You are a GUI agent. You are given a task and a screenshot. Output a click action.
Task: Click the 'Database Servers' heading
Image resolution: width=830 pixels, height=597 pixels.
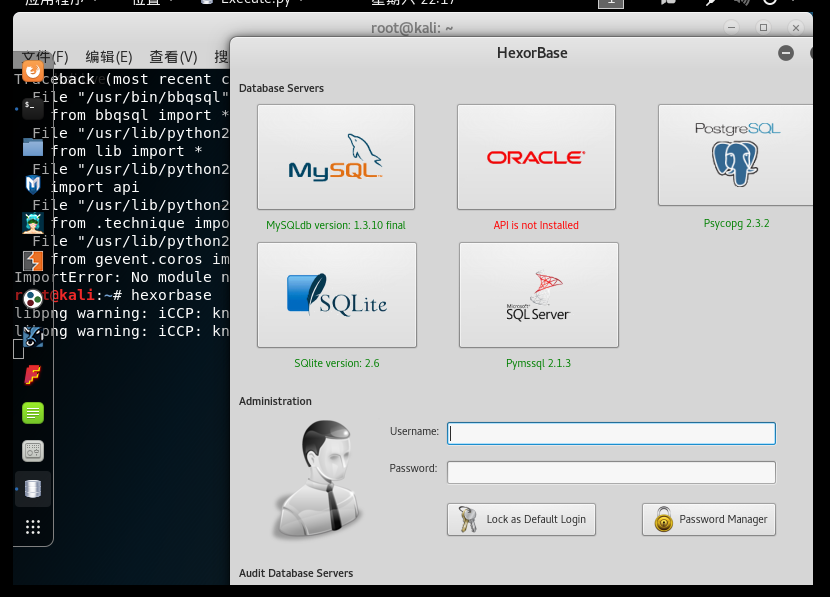(281, 88)
